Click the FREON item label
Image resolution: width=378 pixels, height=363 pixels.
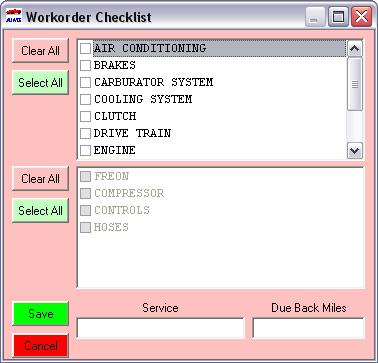111,176
